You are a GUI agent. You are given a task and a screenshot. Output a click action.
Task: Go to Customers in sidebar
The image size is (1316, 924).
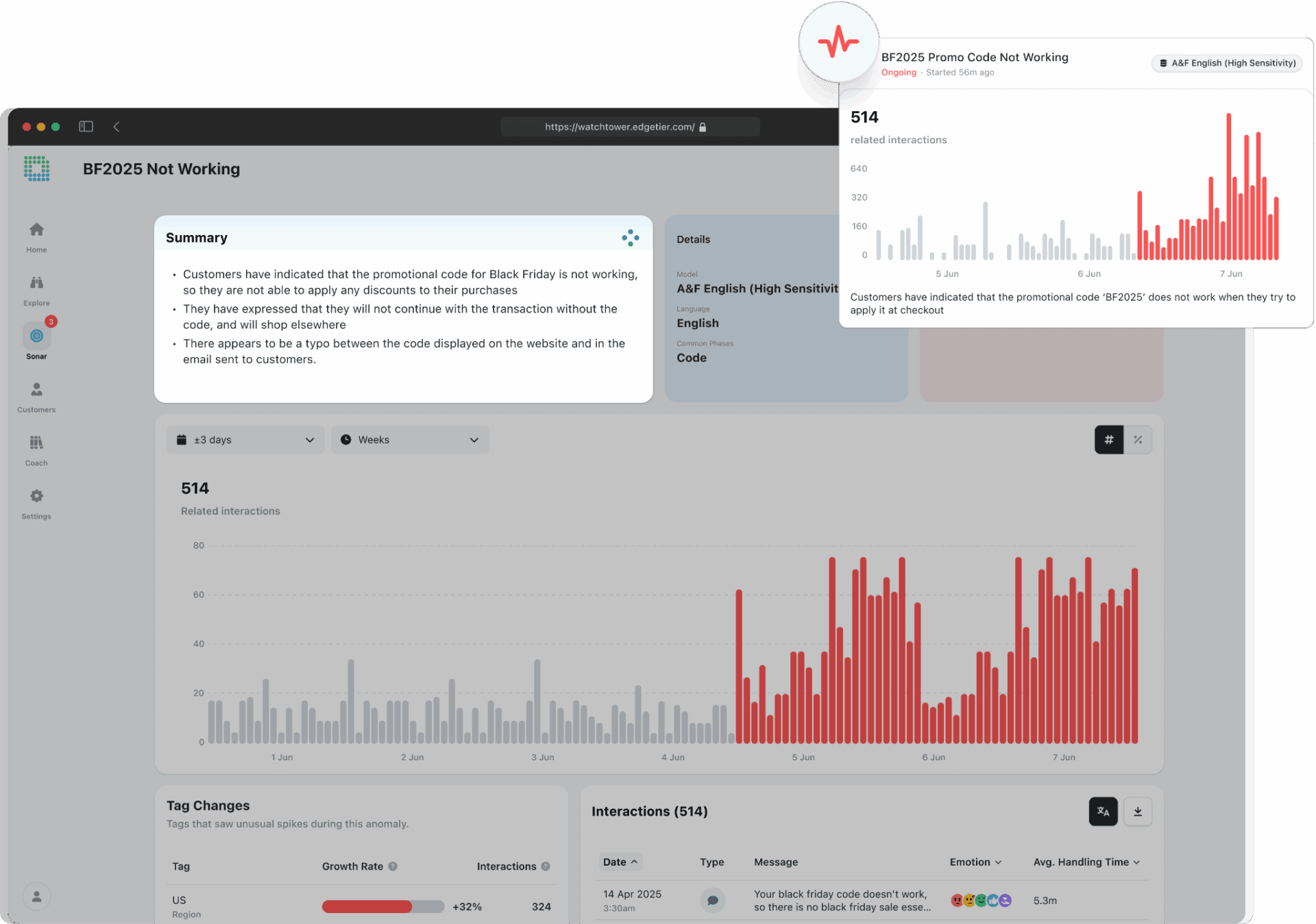[x=36, y=398]
